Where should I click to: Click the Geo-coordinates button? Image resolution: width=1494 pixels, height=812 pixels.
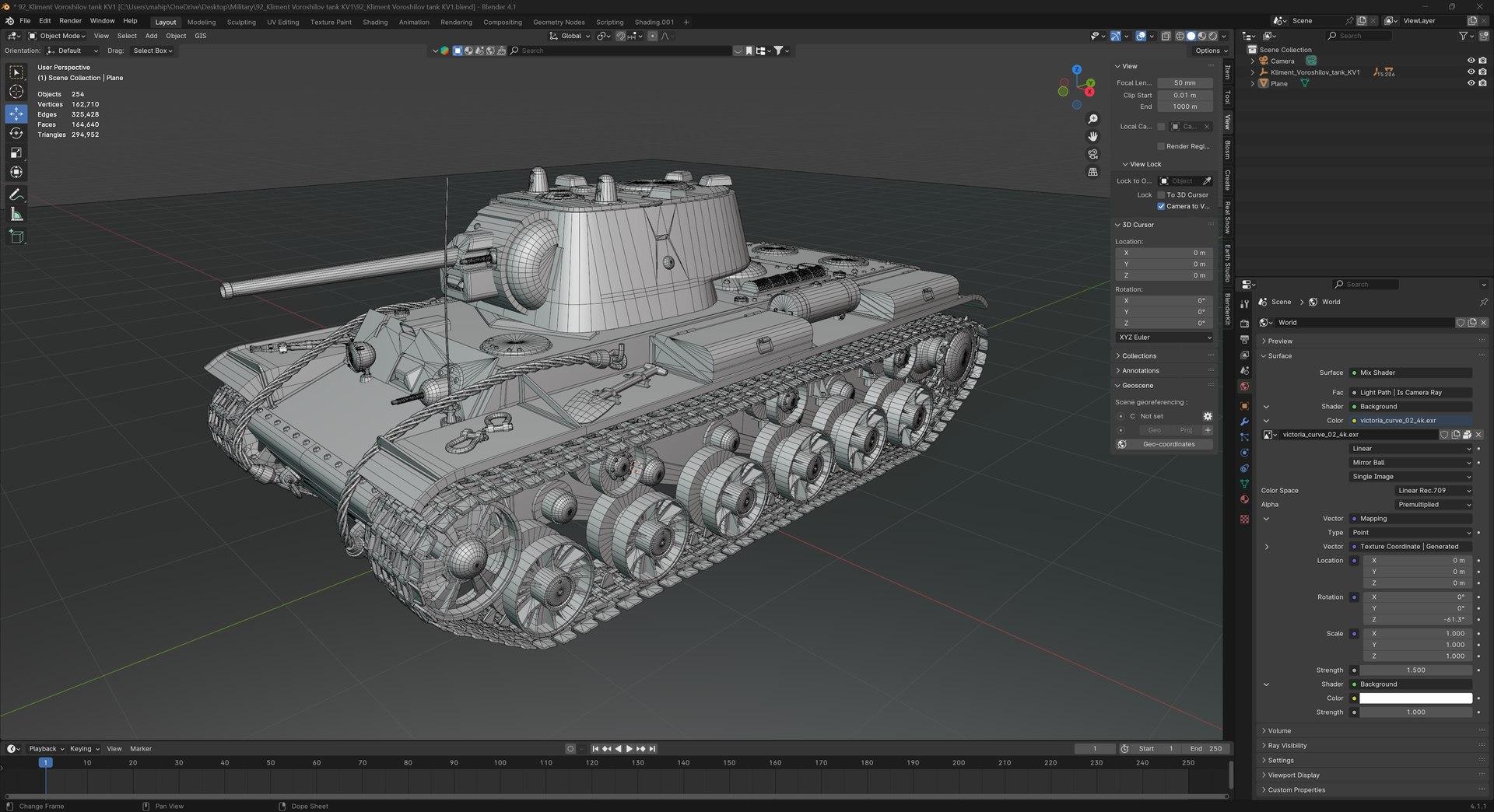click(x=1168, y=444)
